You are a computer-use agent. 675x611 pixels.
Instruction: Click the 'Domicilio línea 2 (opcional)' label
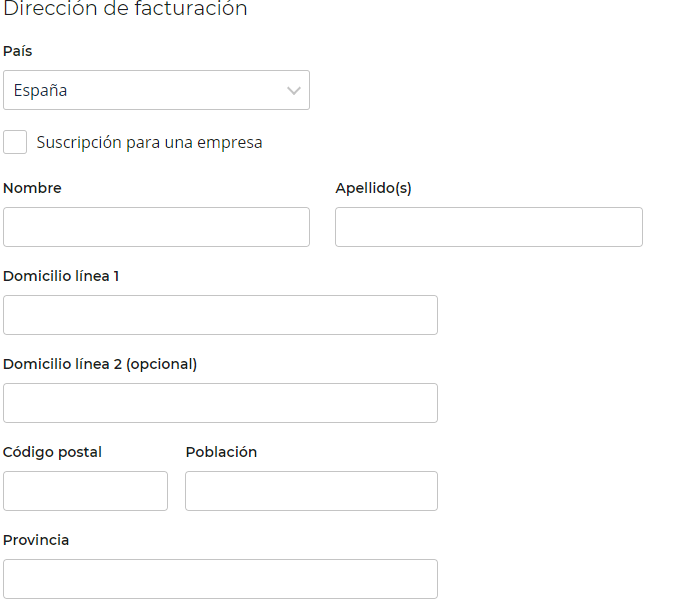[x=100, y=364]
